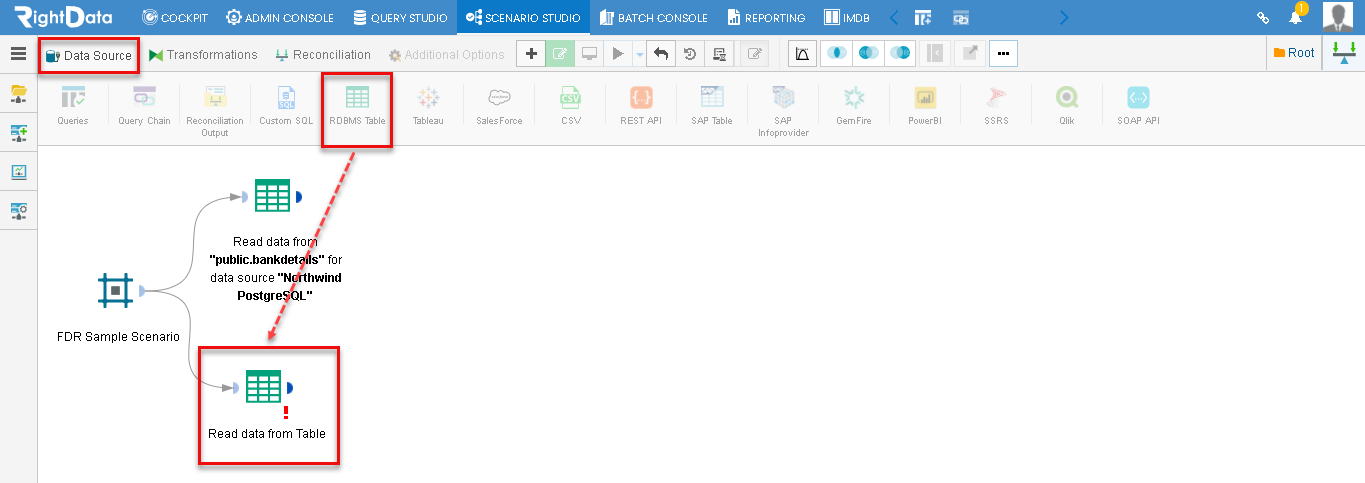Screen dimensions: 1365x483
Task: Select the RDBMS Table data source icon
Action: [x=357, y=98]
